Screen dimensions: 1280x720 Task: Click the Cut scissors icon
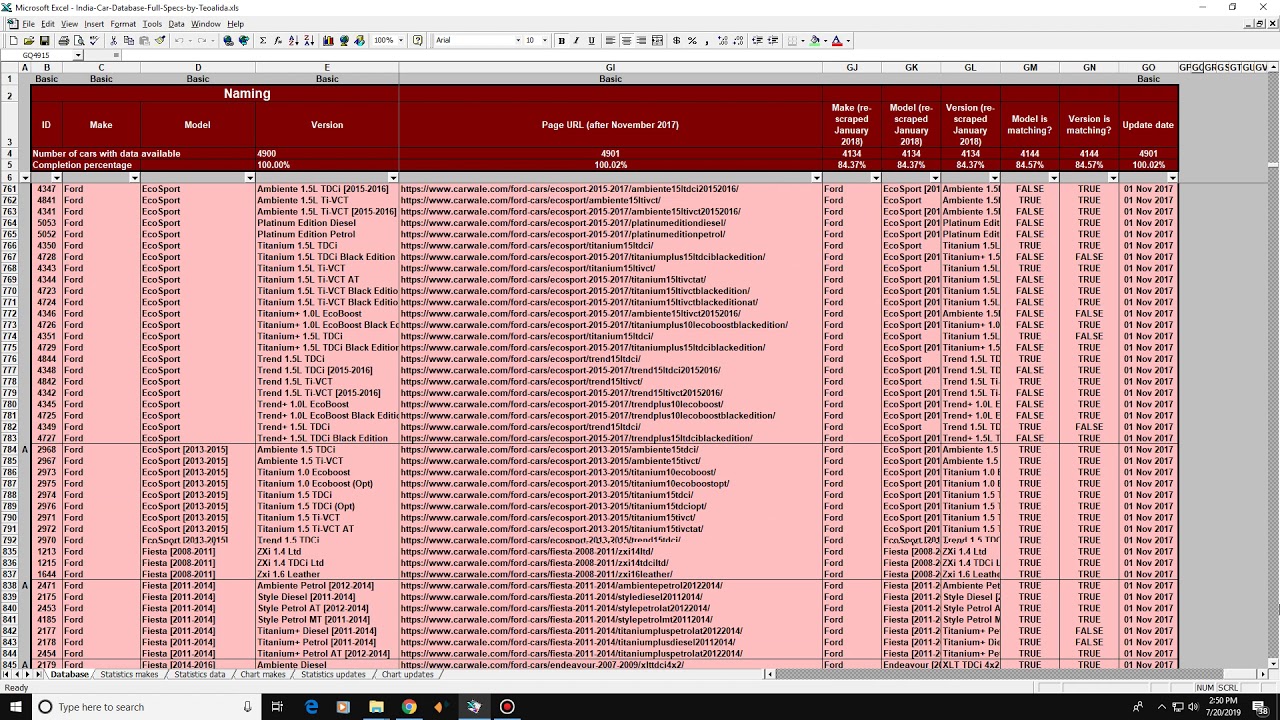[113, 40]
